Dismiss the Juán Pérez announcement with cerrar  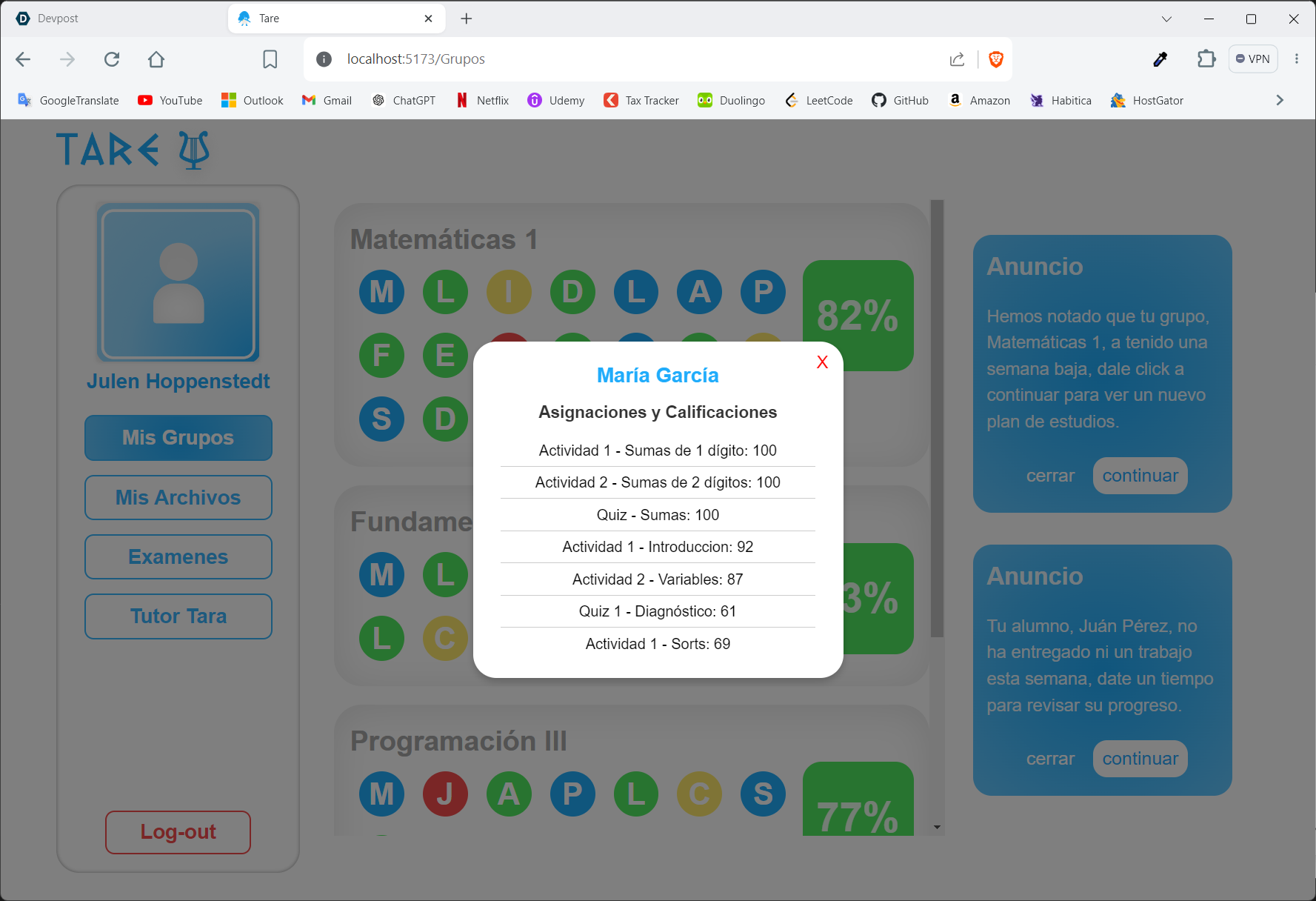[1050, 759]
